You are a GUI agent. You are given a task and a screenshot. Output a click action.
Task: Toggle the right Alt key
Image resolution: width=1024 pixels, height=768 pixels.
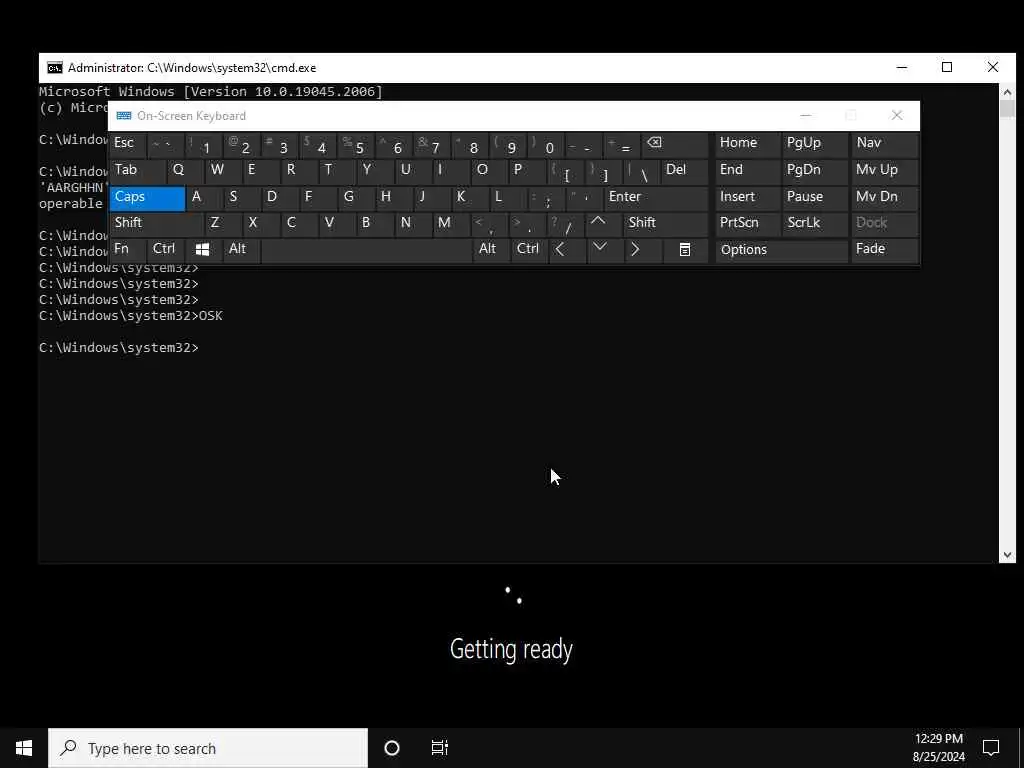[x=491, y=249]
